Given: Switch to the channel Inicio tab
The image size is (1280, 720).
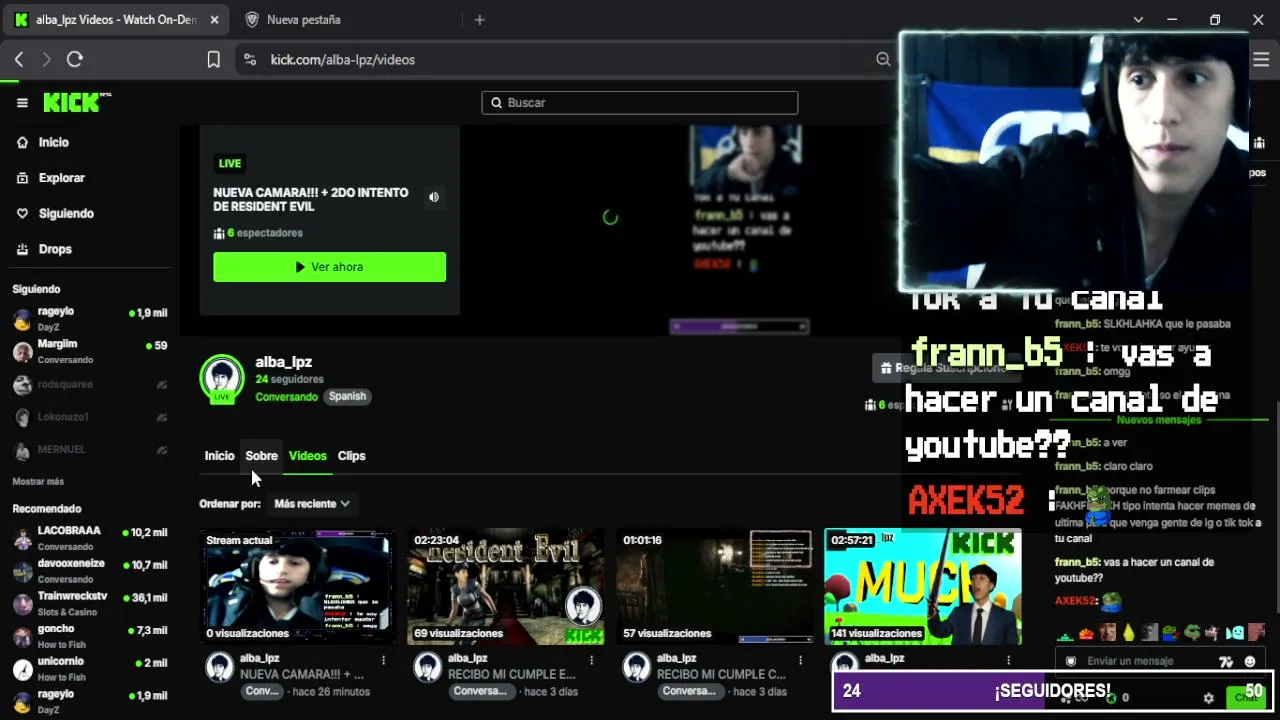Looking at the screenshot, I should tap(219, 456).
